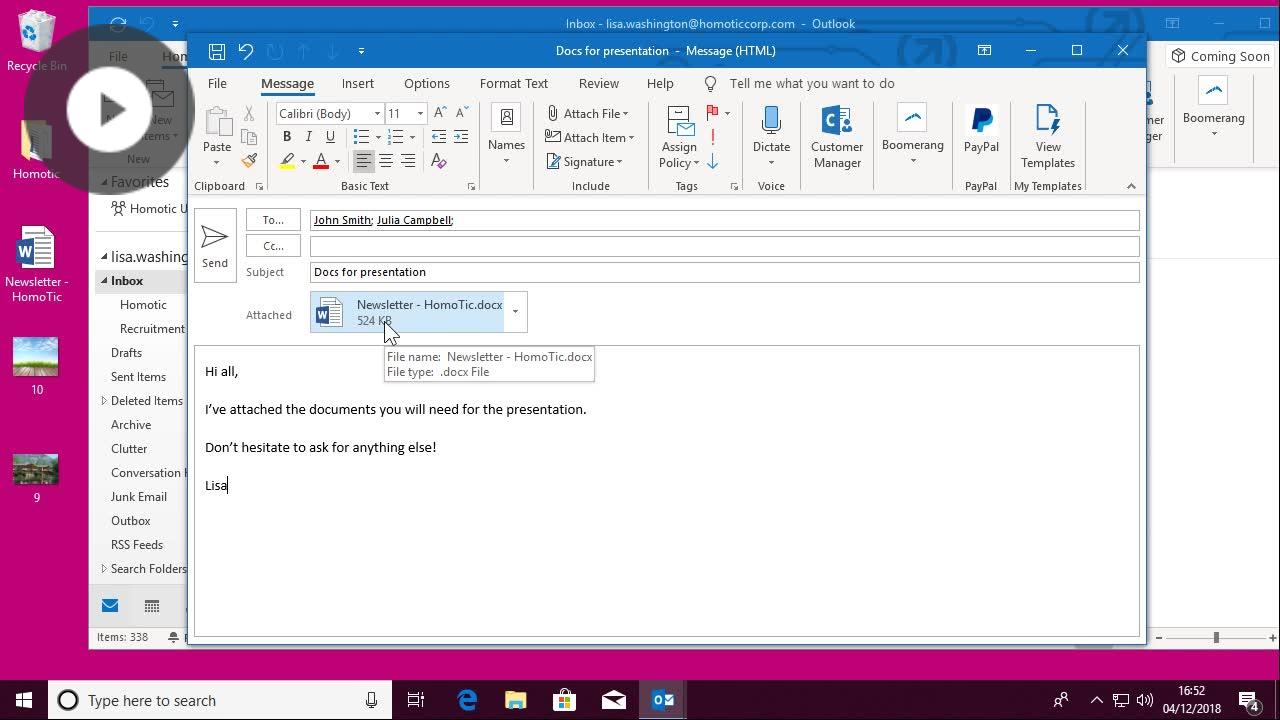Open the Names address book button
The width and height of the screenshot is (1280, 720).
pos(507,136)
